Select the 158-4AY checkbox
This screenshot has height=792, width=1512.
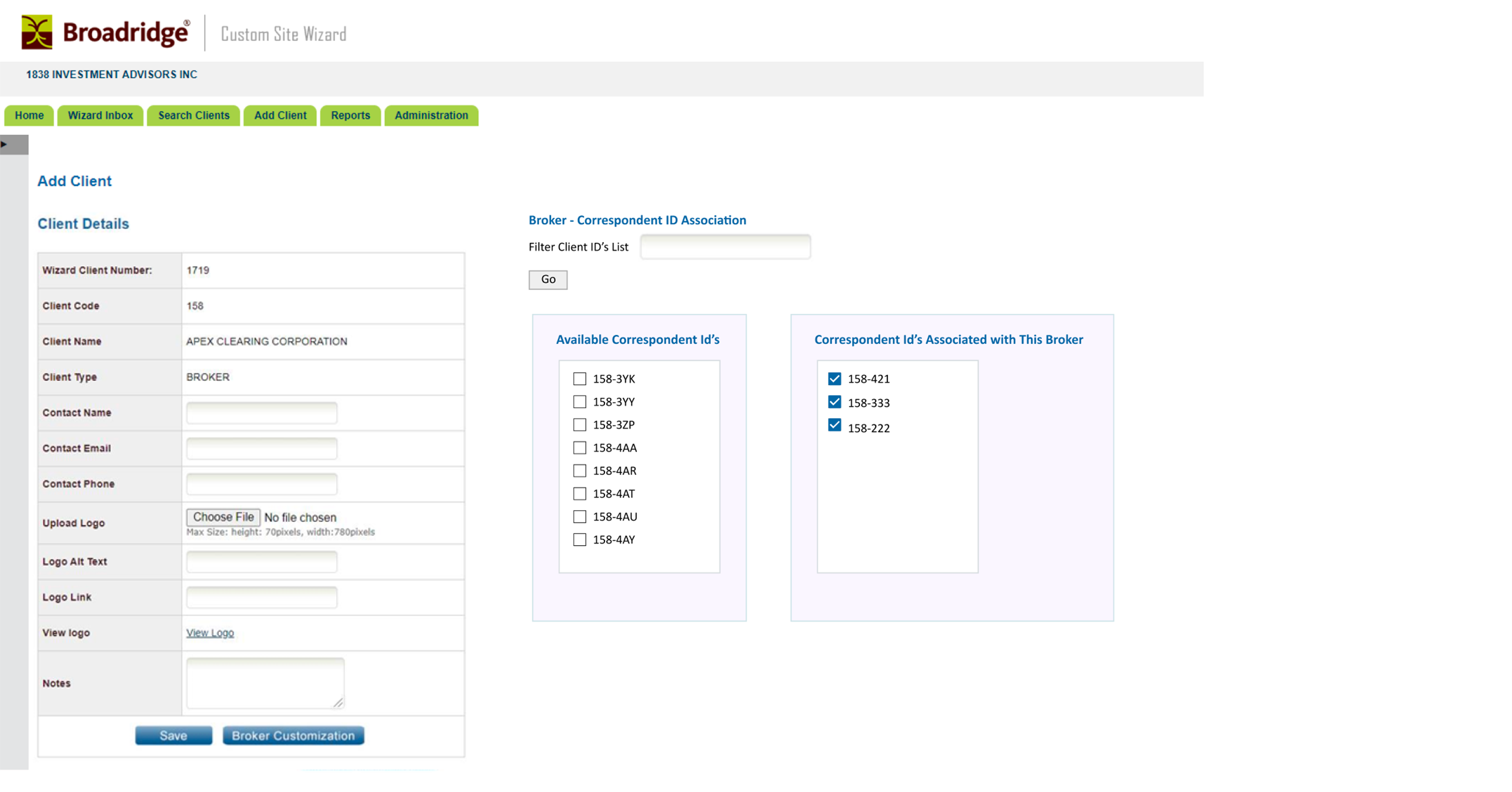coord(579,539)
